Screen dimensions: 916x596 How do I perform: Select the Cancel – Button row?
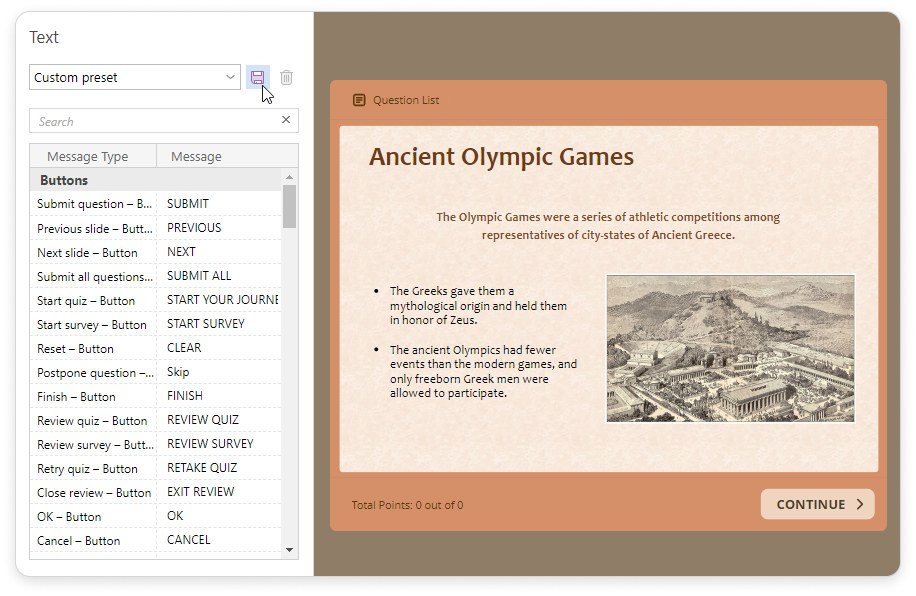pyautogui.click(x=95, y=540)
